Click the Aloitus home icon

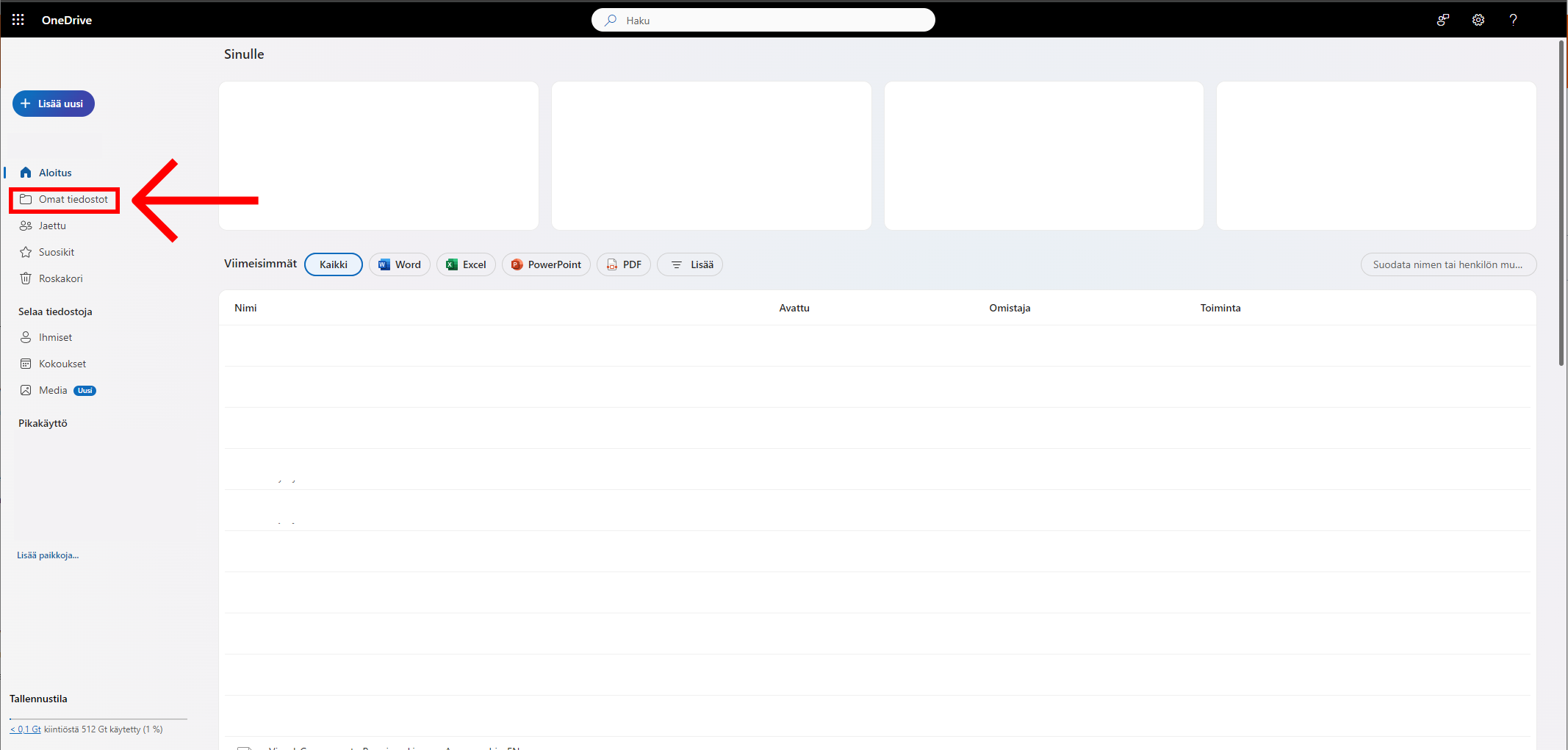pyautogui.click(x=26, y=173)
